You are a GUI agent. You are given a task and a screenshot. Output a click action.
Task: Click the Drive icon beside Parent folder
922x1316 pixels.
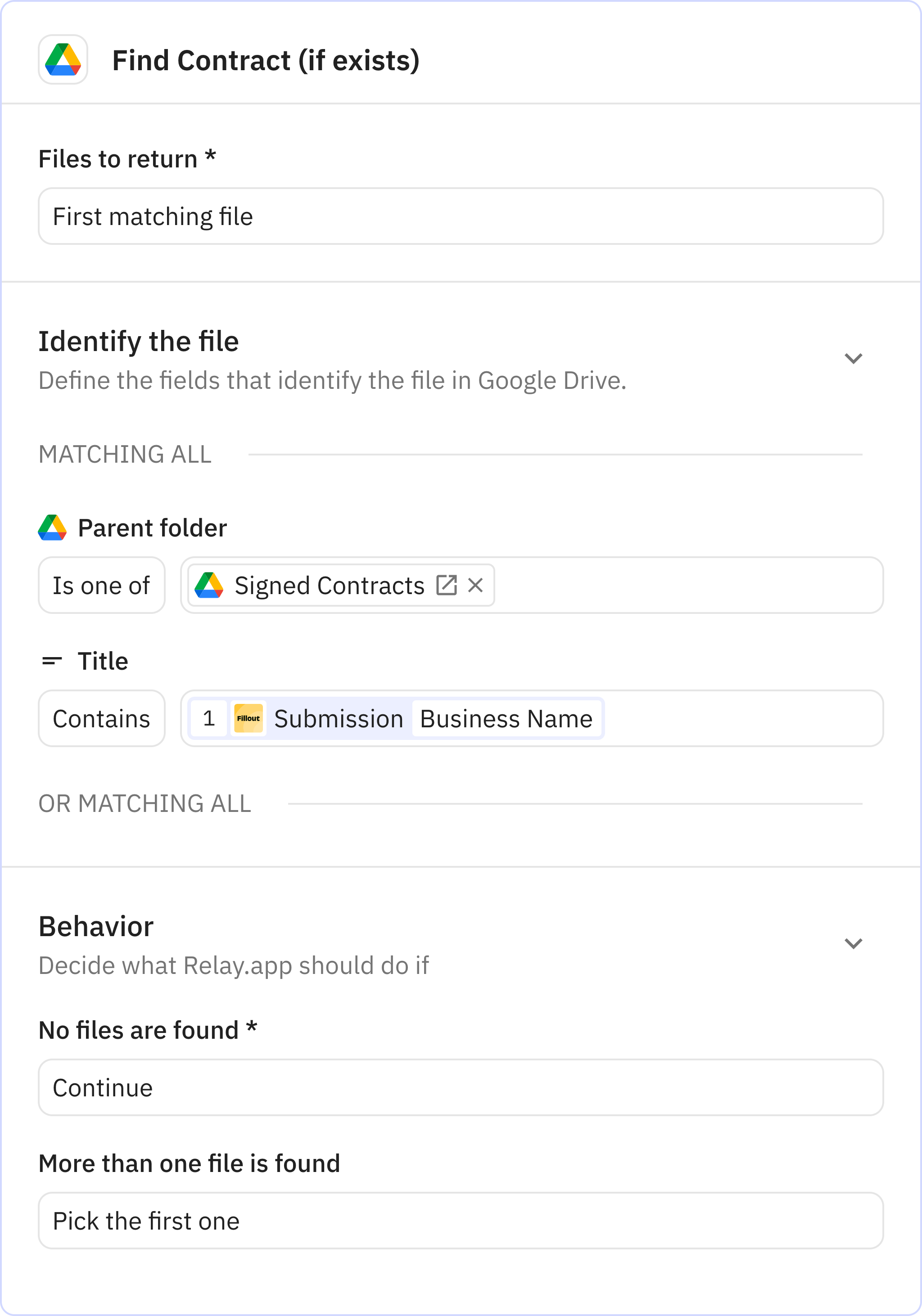point(52,528)
